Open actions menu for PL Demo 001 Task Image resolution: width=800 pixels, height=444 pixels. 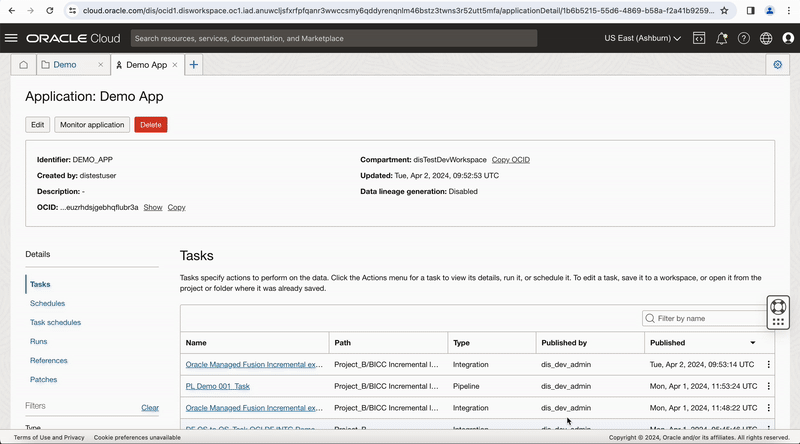click(768, 386)
